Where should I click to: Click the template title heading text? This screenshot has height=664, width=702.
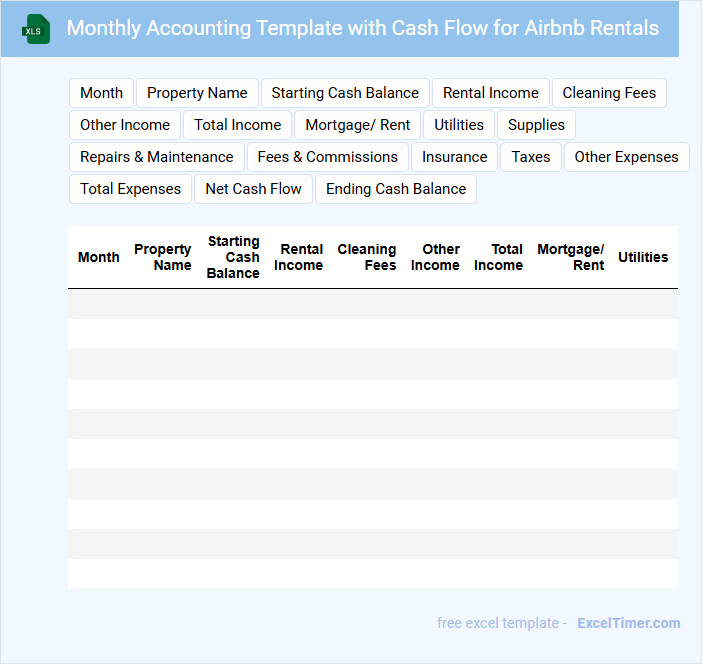click(x=362, y=28)
